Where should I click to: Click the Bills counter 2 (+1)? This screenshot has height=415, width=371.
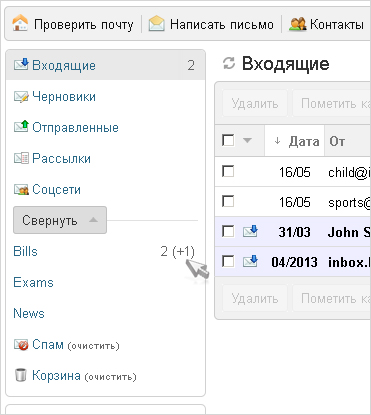[177, 251]
